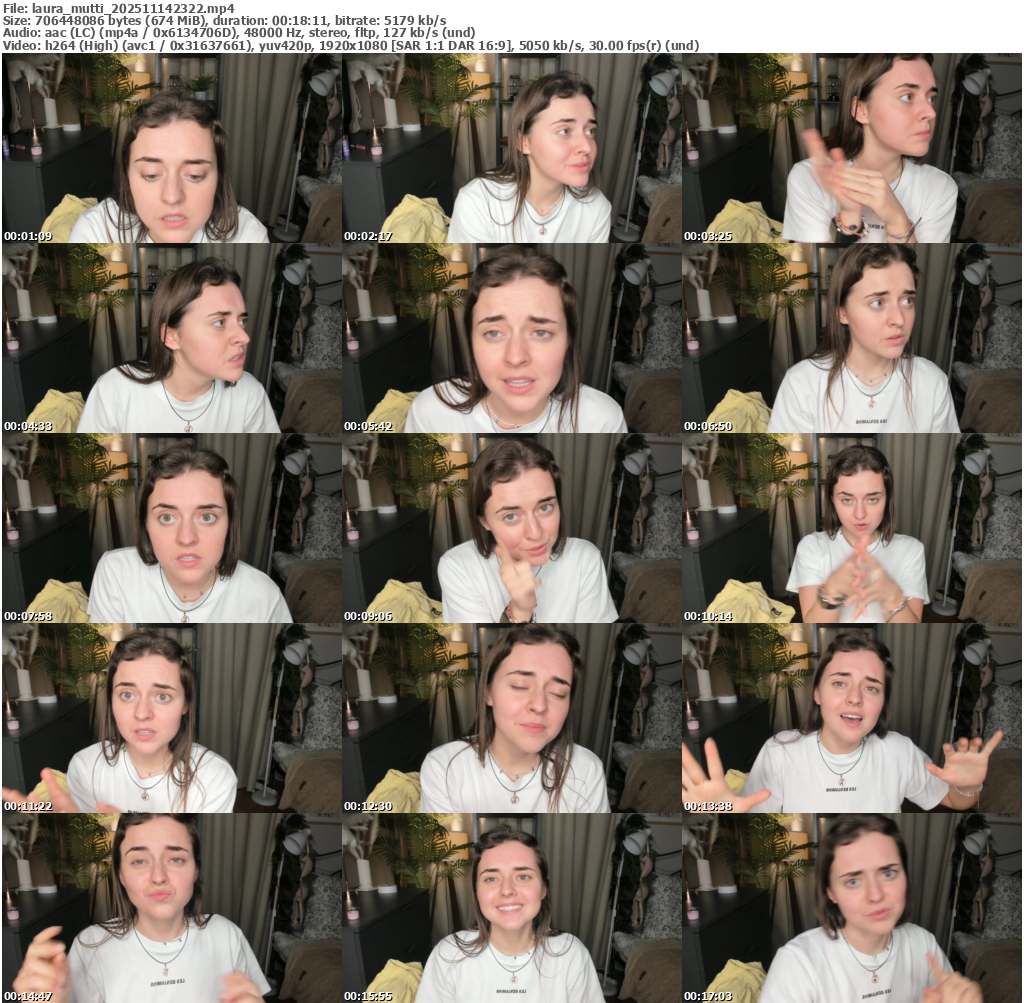Click the Video h264 info line
1024x1003 pixels.
tap(350, 46)
